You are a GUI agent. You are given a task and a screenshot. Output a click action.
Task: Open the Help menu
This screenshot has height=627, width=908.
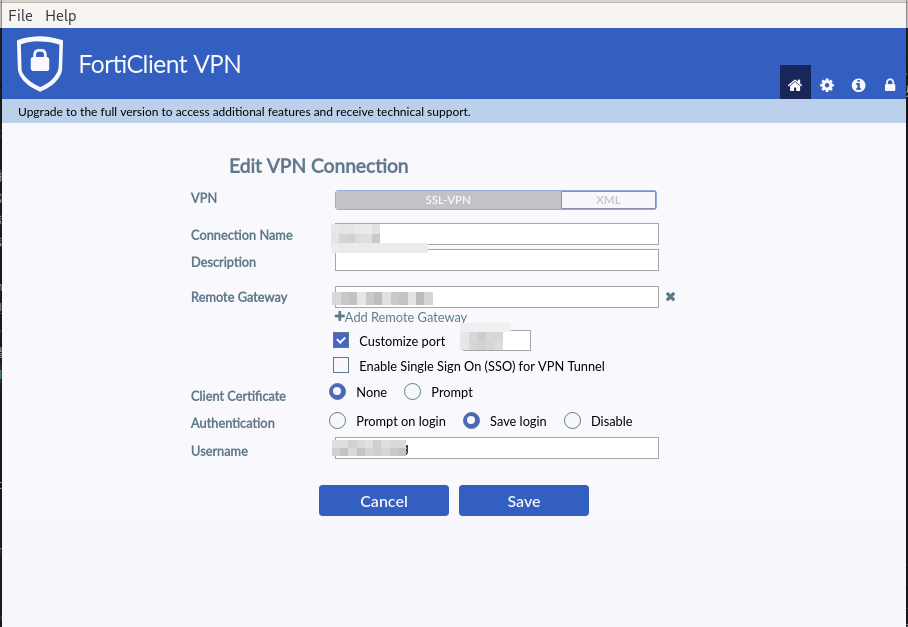tap(61, 16)
